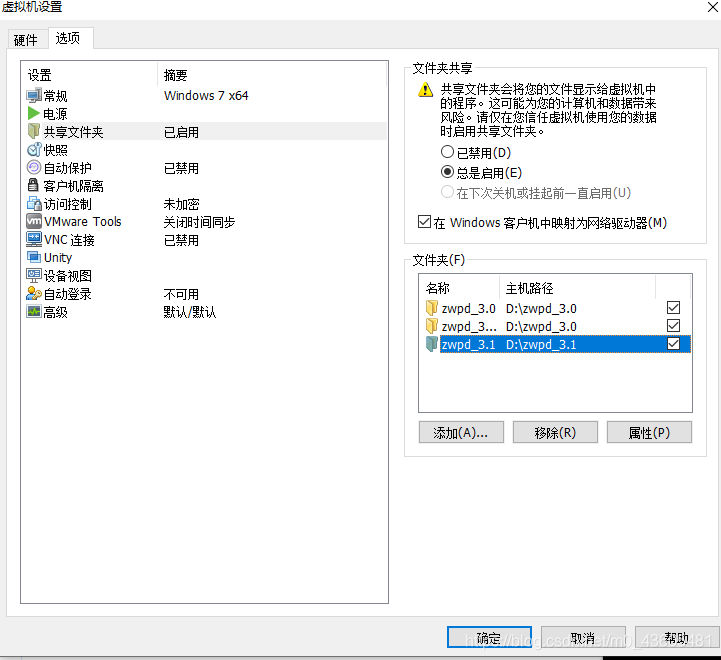Click the folder icon of zwpd_3... row
721x660 pixels.
(x=431, y=326)
